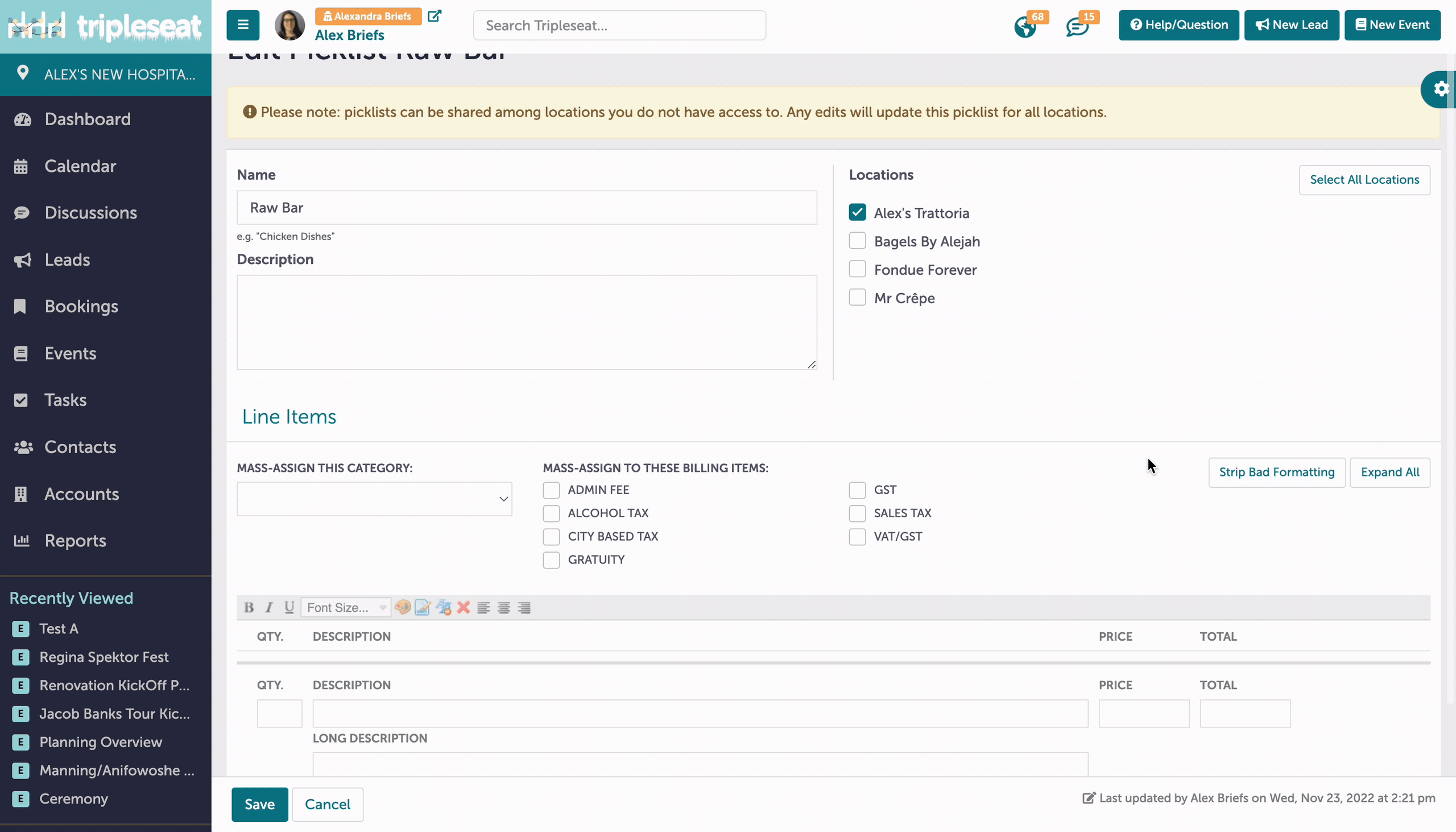Open recently viewed Ceremony event
The width and height of the screenshot is (1456, 832).
(74, 799)
